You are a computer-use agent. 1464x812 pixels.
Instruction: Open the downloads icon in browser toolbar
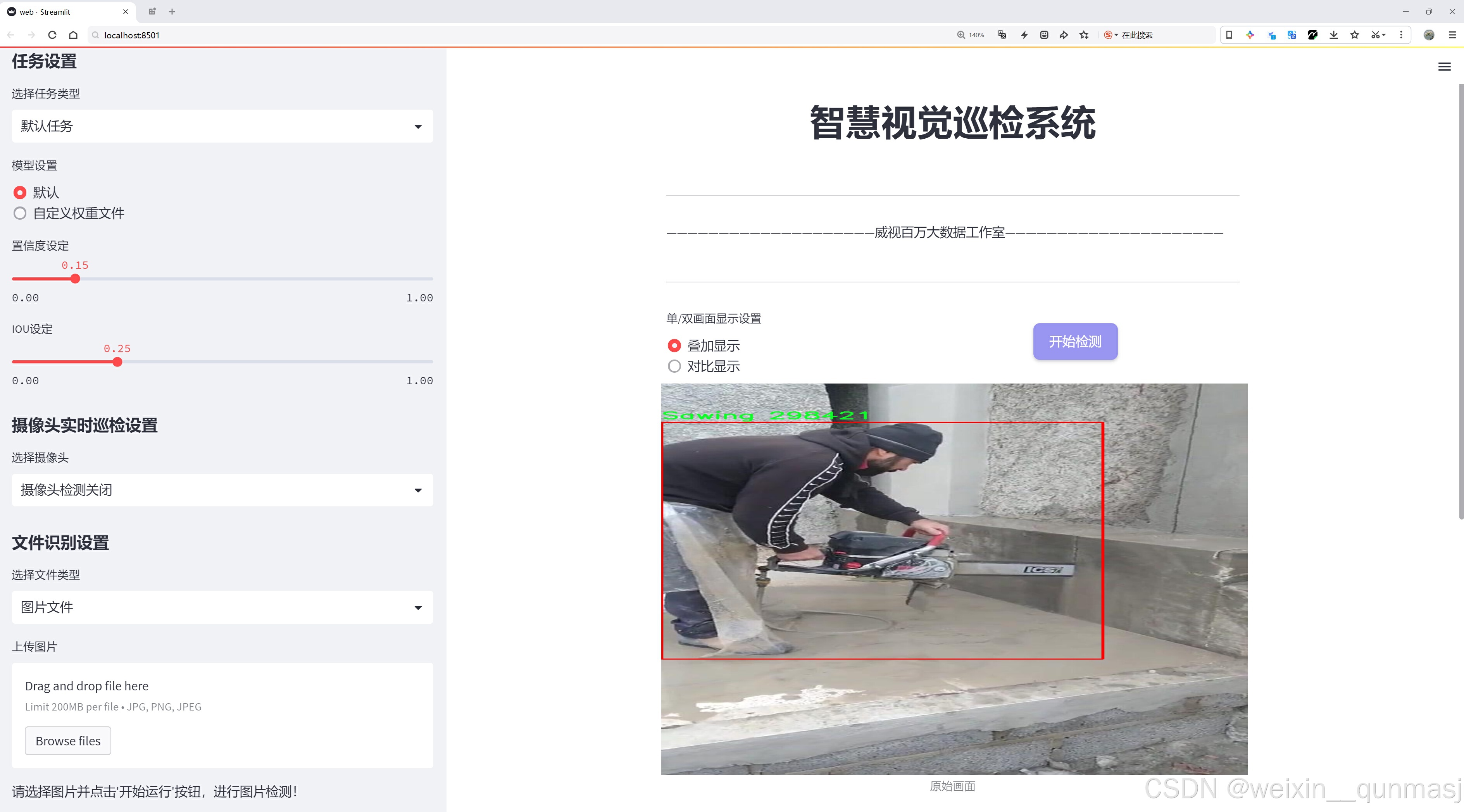(1333, 35)
